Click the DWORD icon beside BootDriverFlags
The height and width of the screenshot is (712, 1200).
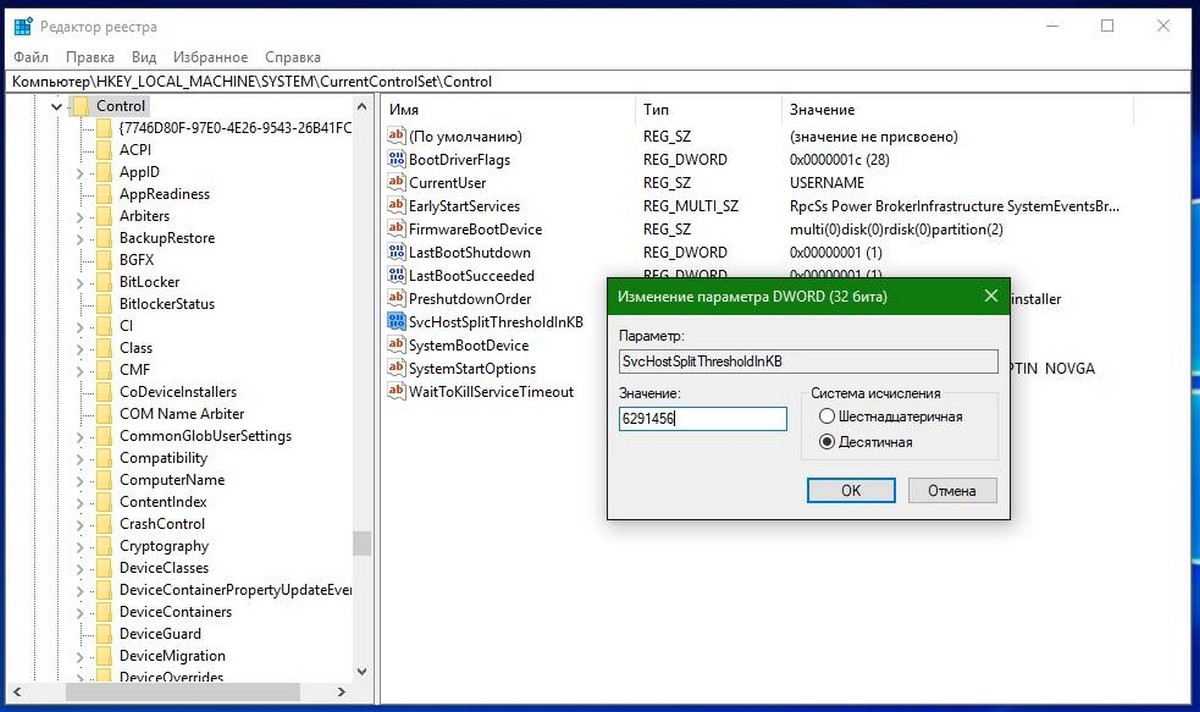pos(396,160)
